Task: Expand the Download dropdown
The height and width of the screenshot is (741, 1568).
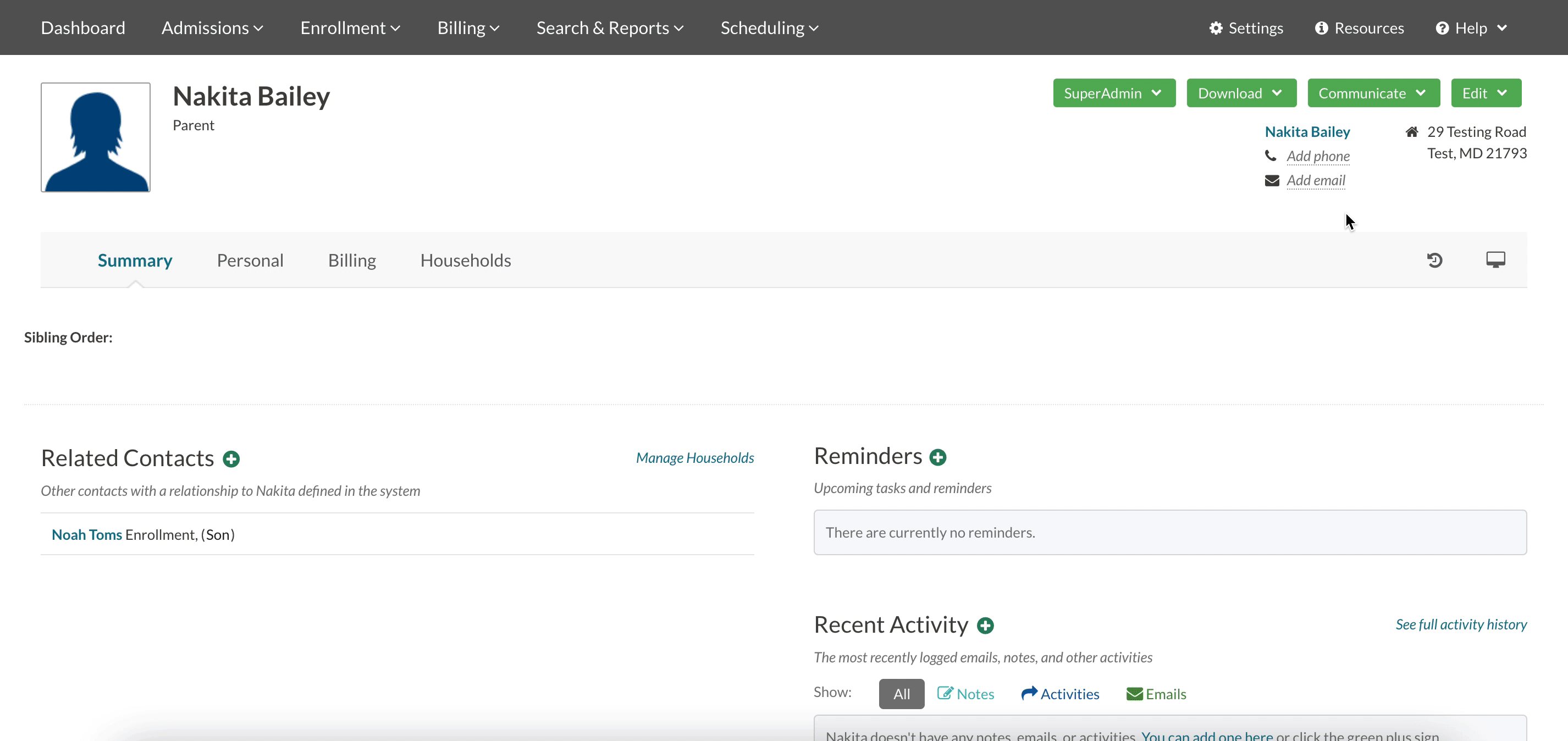Action: pyautogui.click(x=1241, y=93)
